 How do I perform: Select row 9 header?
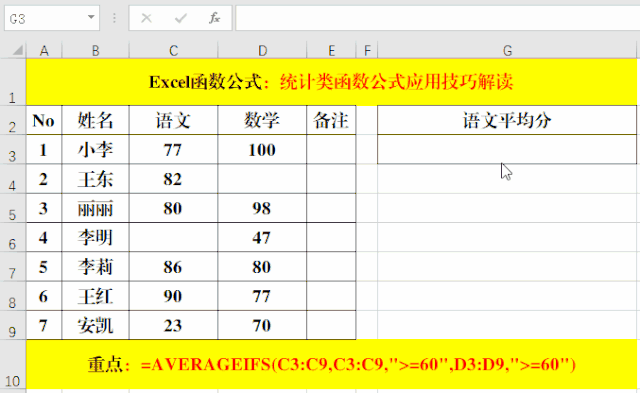point(13,325)
